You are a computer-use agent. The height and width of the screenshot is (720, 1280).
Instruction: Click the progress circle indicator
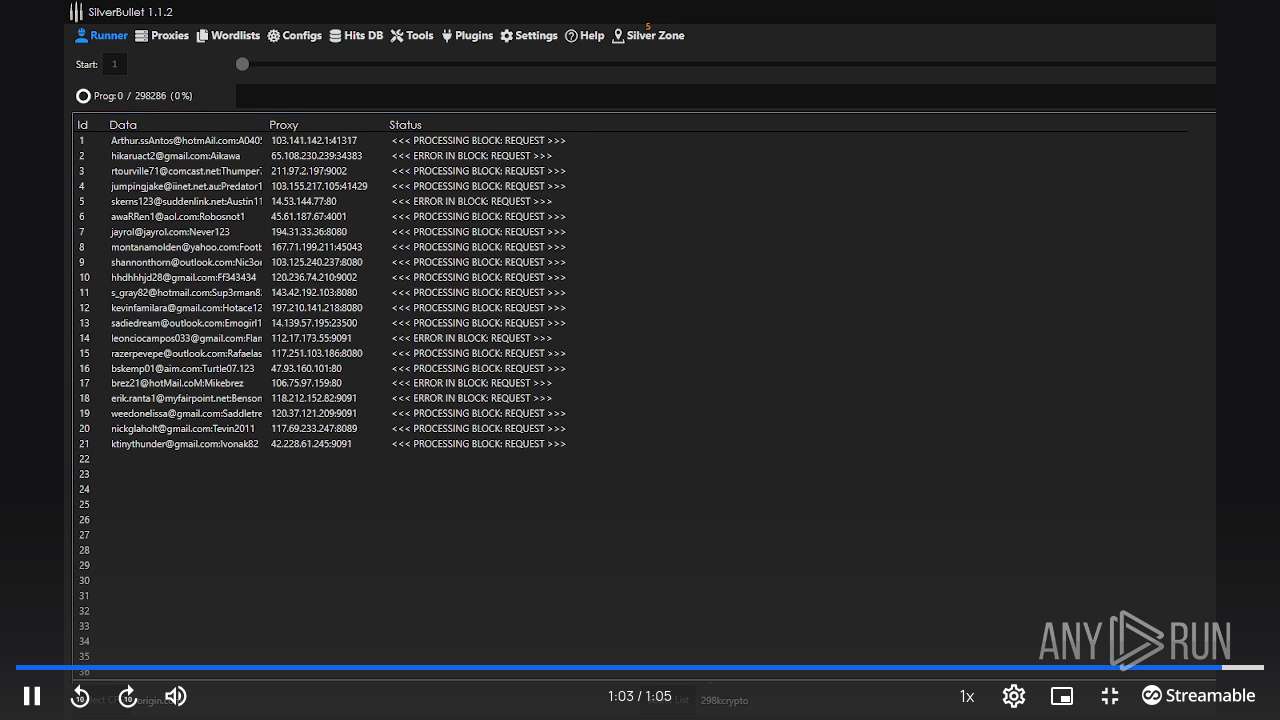pos(83,96)
